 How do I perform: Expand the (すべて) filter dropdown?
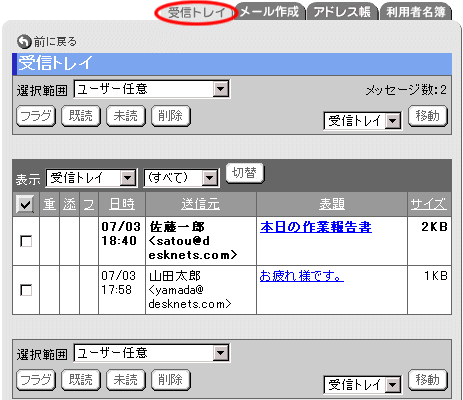[x=181, y=178]
